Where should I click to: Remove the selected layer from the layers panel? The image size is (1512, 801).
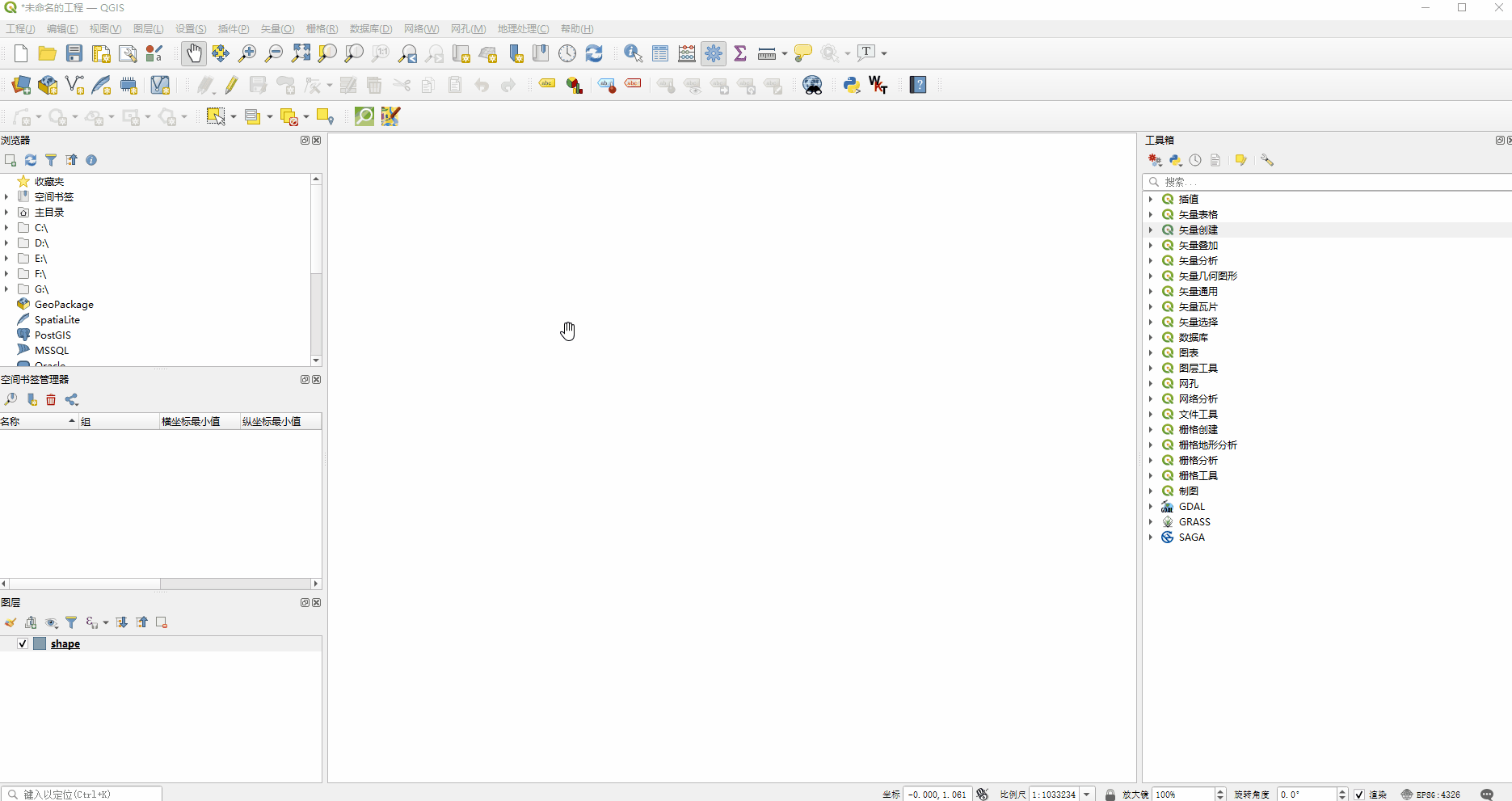tap(162, 622)
